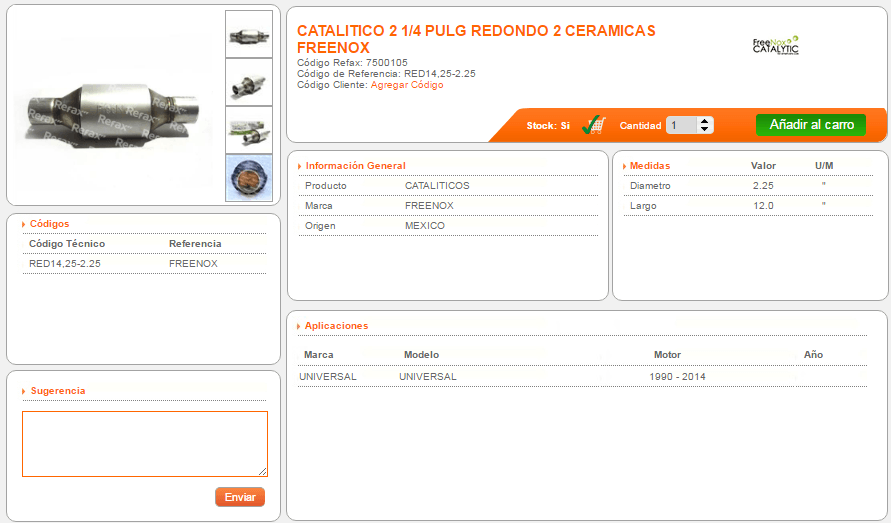Click FREENOX in the Códigos table
The height and width of the screenshot is (523, 891).
[193, 264]
